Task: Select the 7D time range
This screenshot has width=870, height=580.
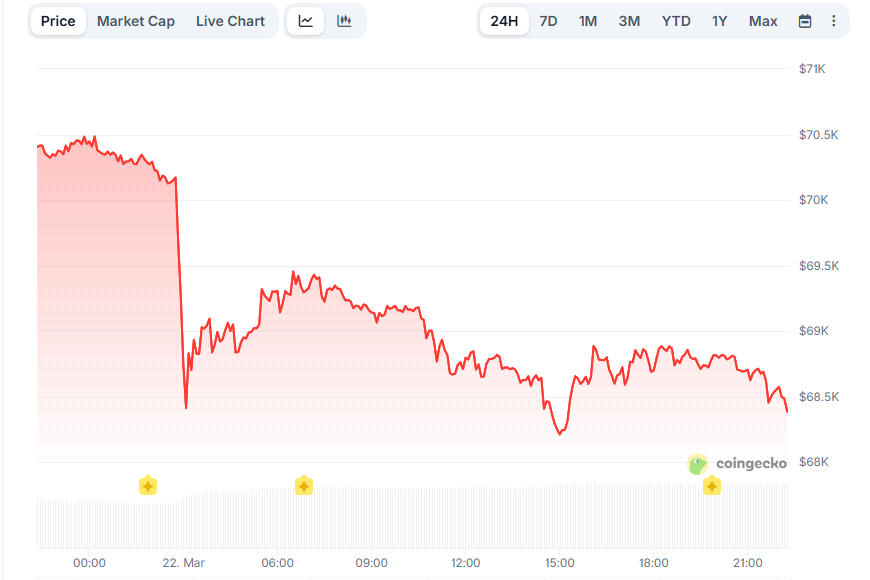Action: click(548, 21)
